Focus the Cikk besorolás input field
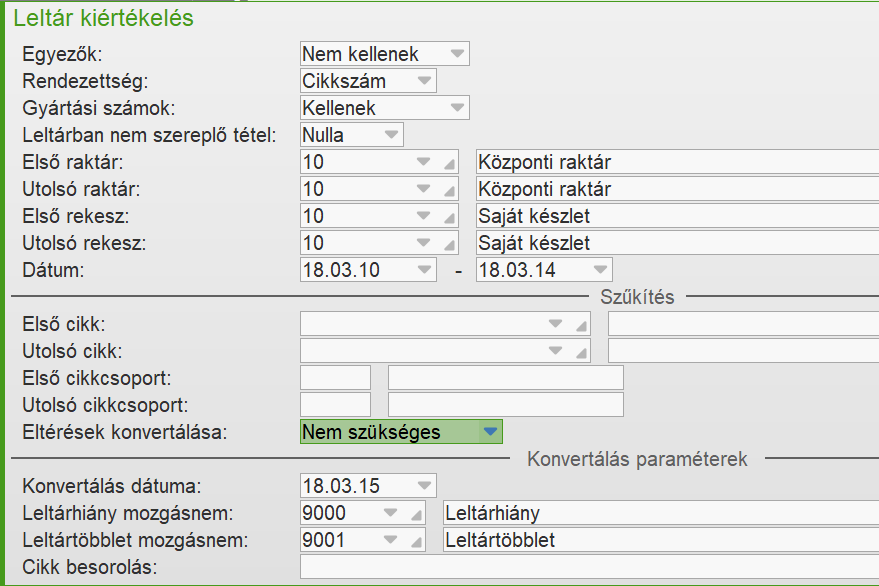Viewport: 879px width, 586px height. click(588, 567)
